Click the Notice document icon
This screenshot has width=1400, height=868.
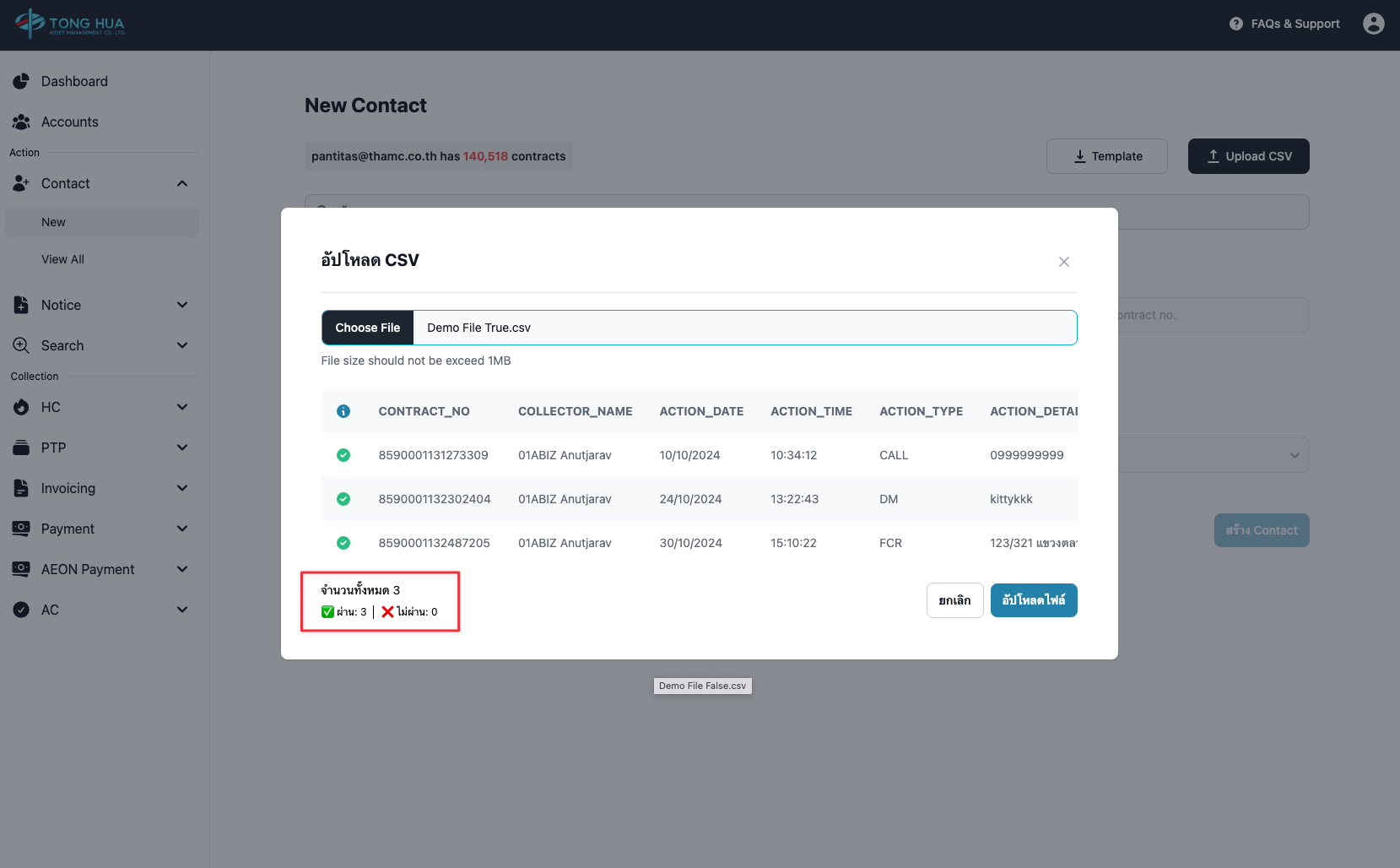point(21,305)
